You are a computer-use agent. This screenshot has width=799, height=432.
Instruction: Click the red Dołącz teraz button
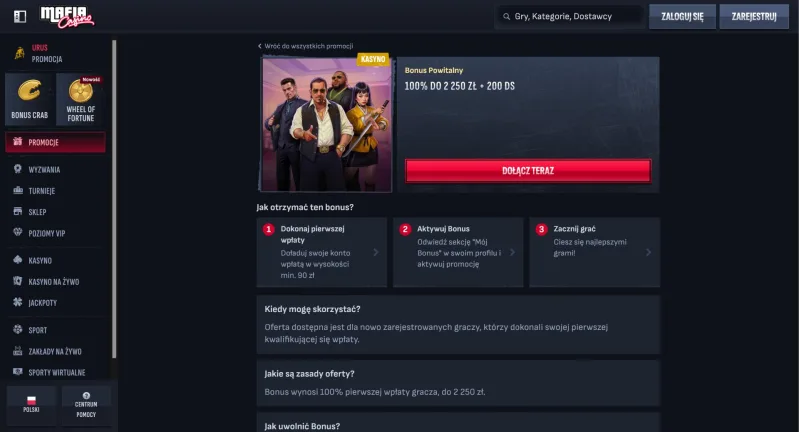pyautogui.click(x=528, y=171)
